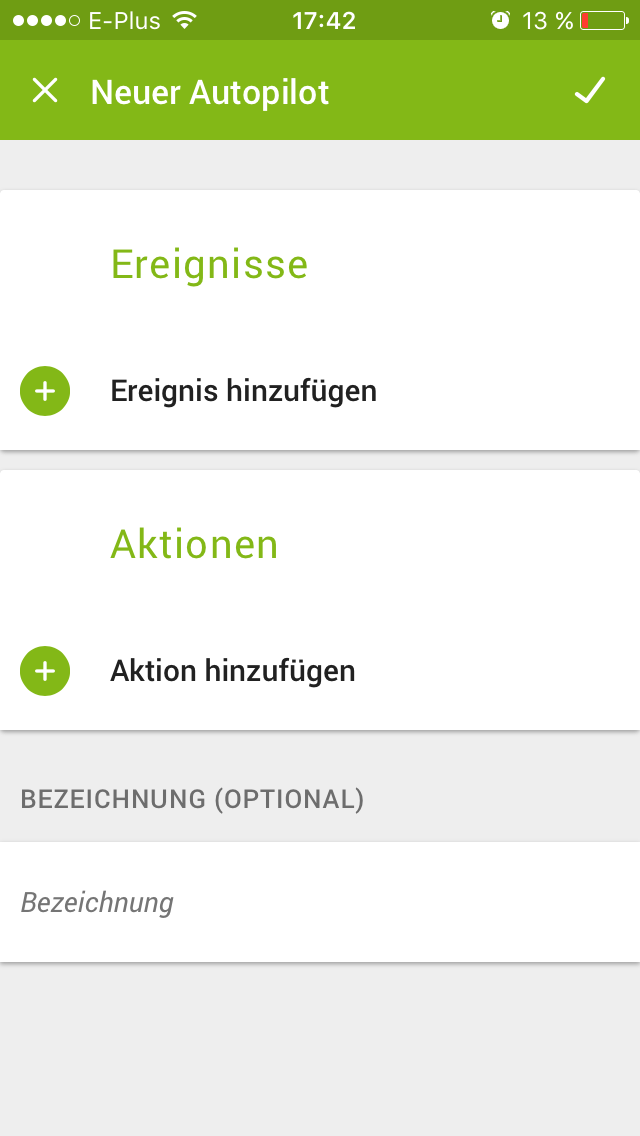Tap the X icon to cancel autopilot

coord(45,91)
